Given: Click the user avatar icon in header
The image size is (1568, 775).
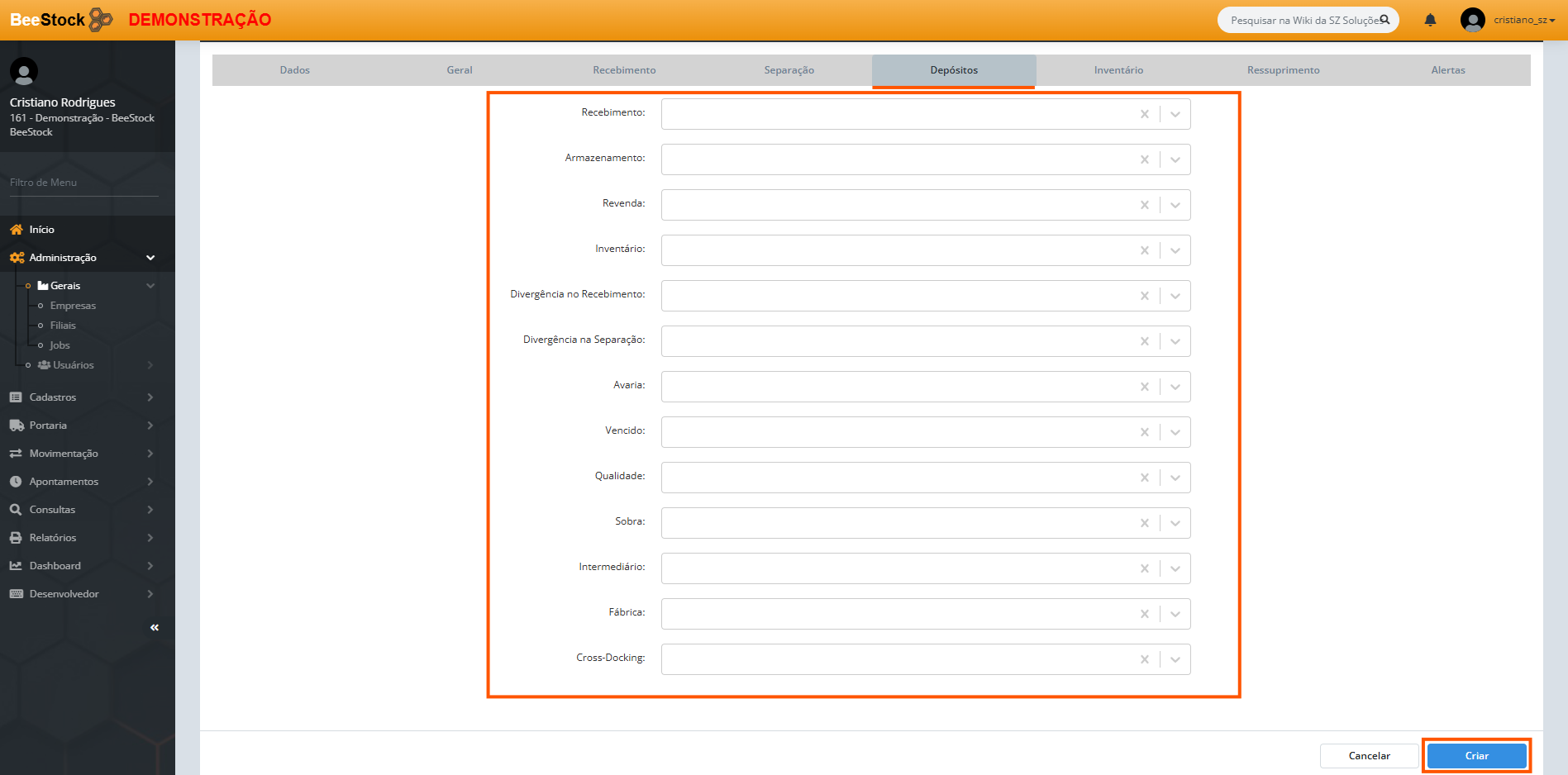Looking at the screenshot, I should pos(1472,20).
